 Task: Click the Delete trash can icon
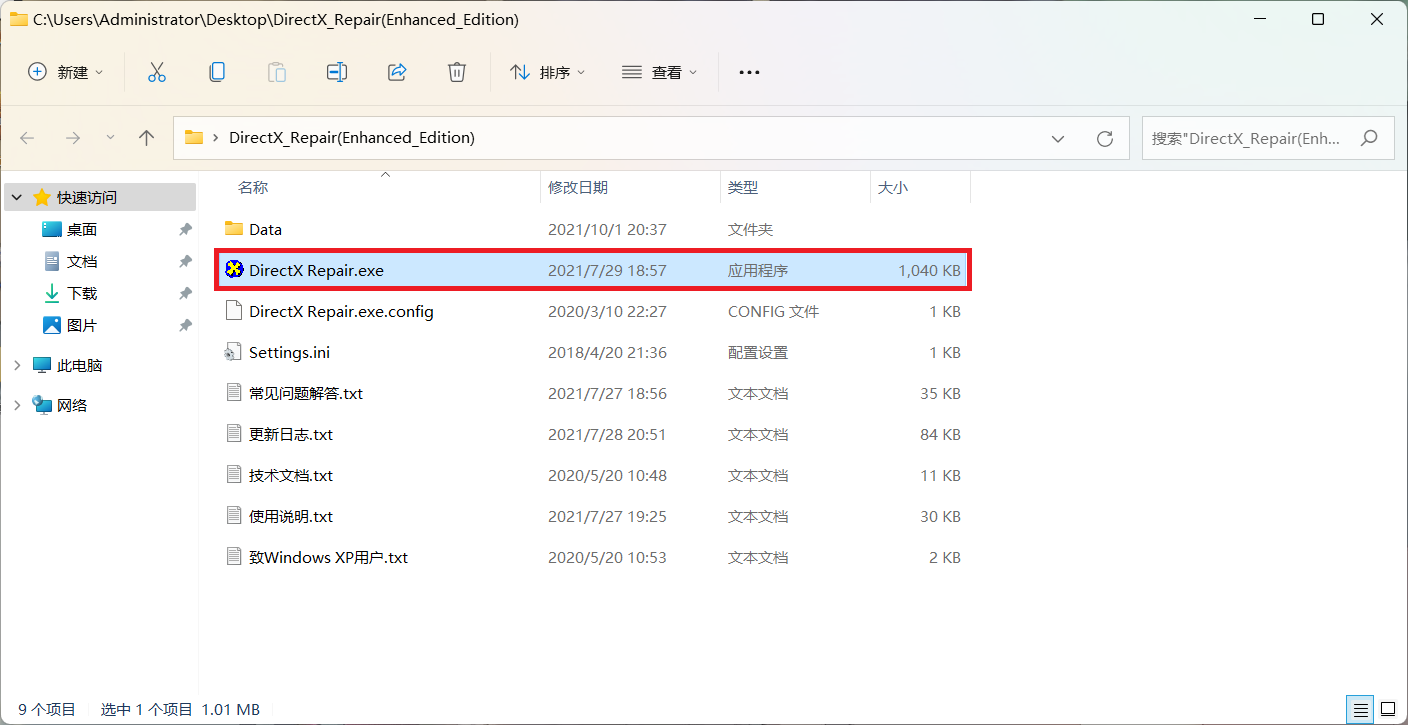[457, 72]
